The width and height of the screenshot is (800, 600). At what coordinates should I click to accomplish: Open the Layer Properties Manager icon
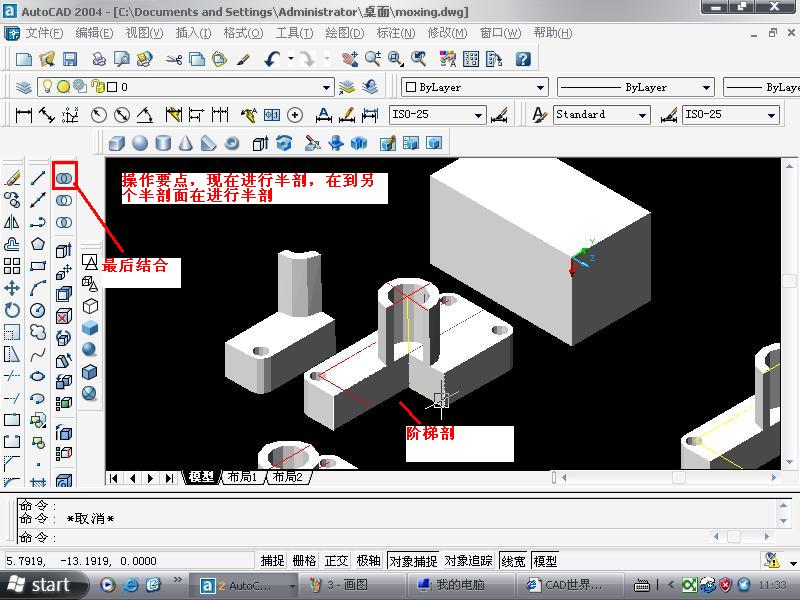[25, 87]
